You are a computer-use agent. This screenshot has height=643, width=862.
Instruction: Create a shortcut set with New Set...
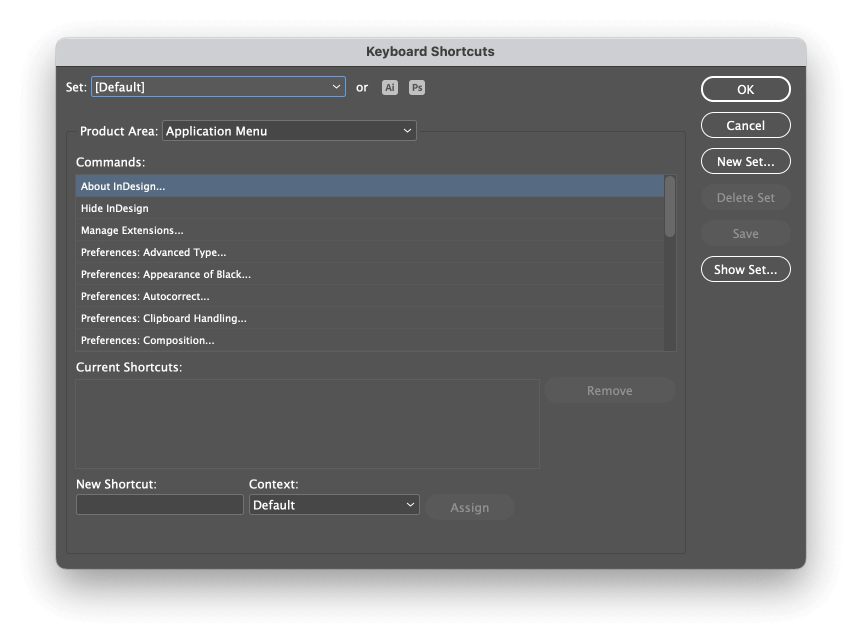(745, 162)
